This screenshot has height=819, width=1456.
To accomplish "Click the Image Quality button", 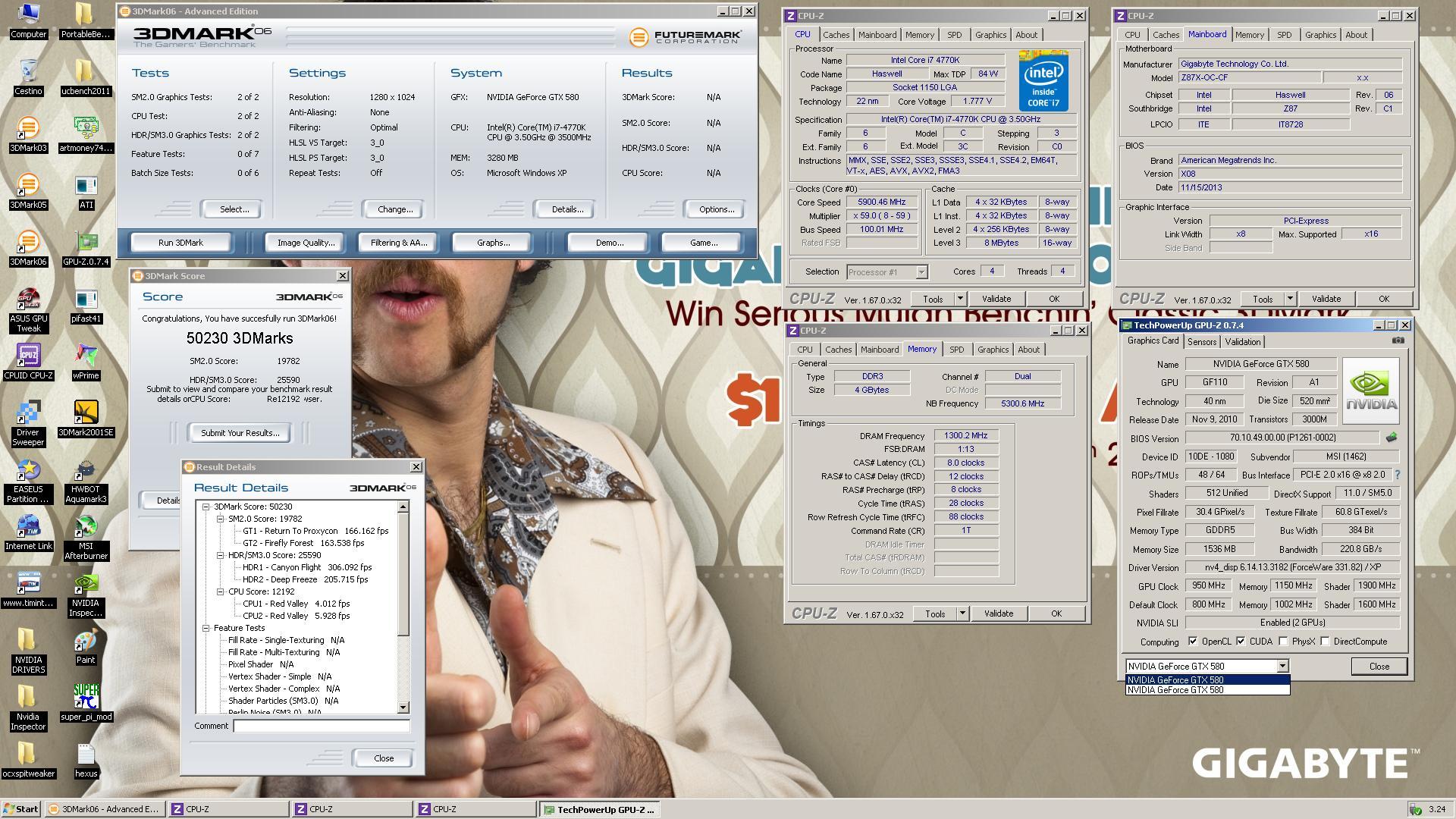I will pos(306,243).
